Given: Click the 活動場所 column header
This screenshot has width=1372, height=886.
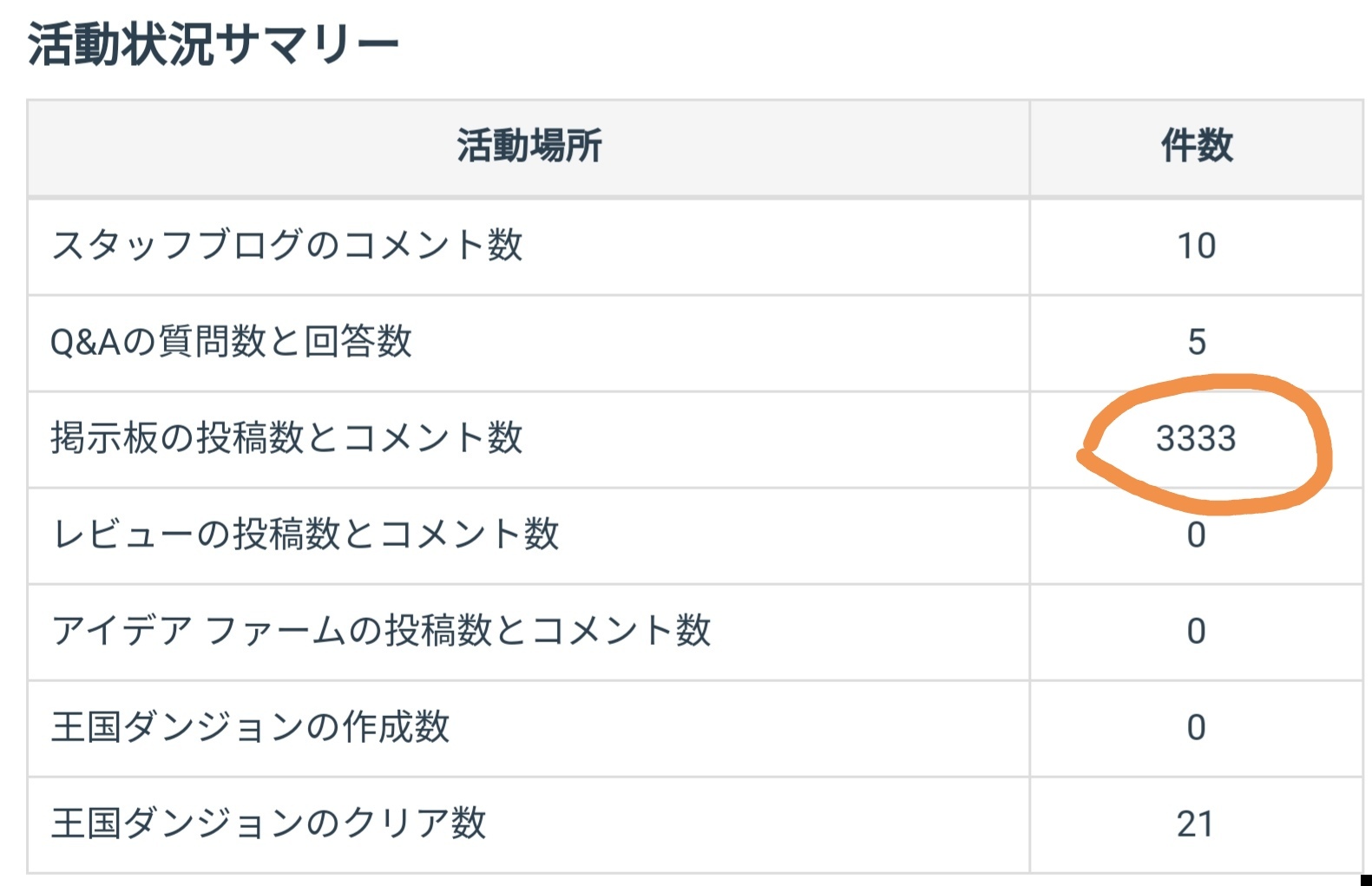Looking at the screenshot, I should pos(528,146).
